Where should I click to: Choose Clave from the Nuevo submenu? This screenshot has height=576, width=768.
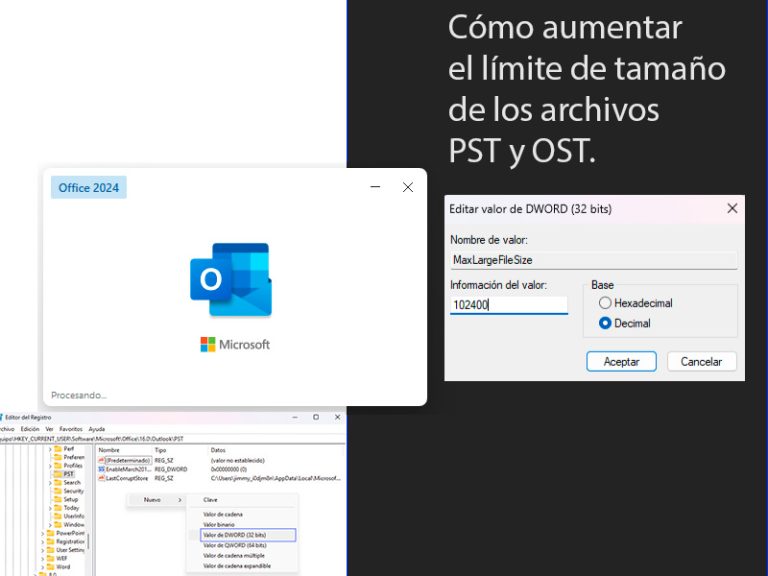[242, 500]
